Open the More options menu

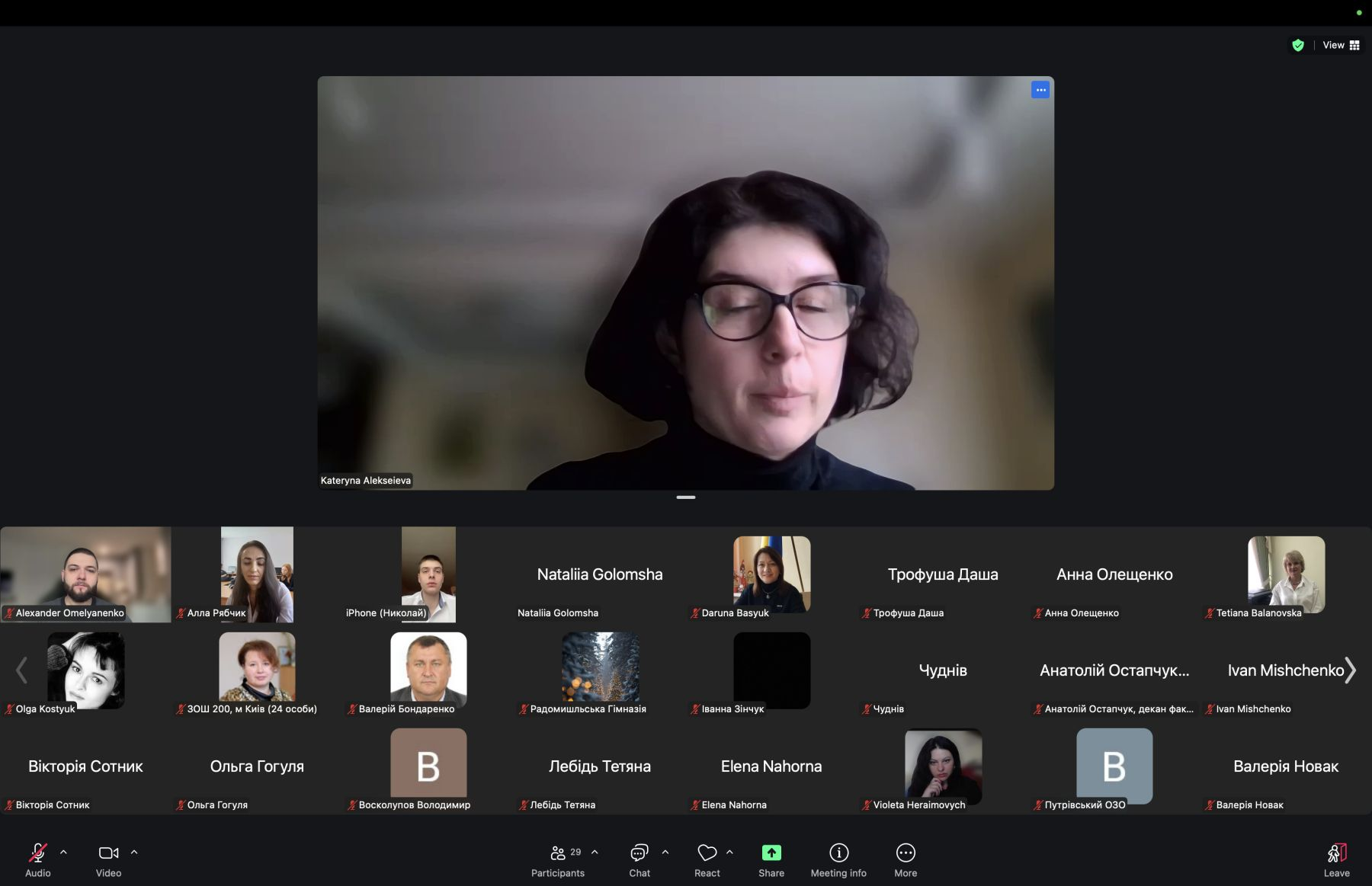point(906,859)
